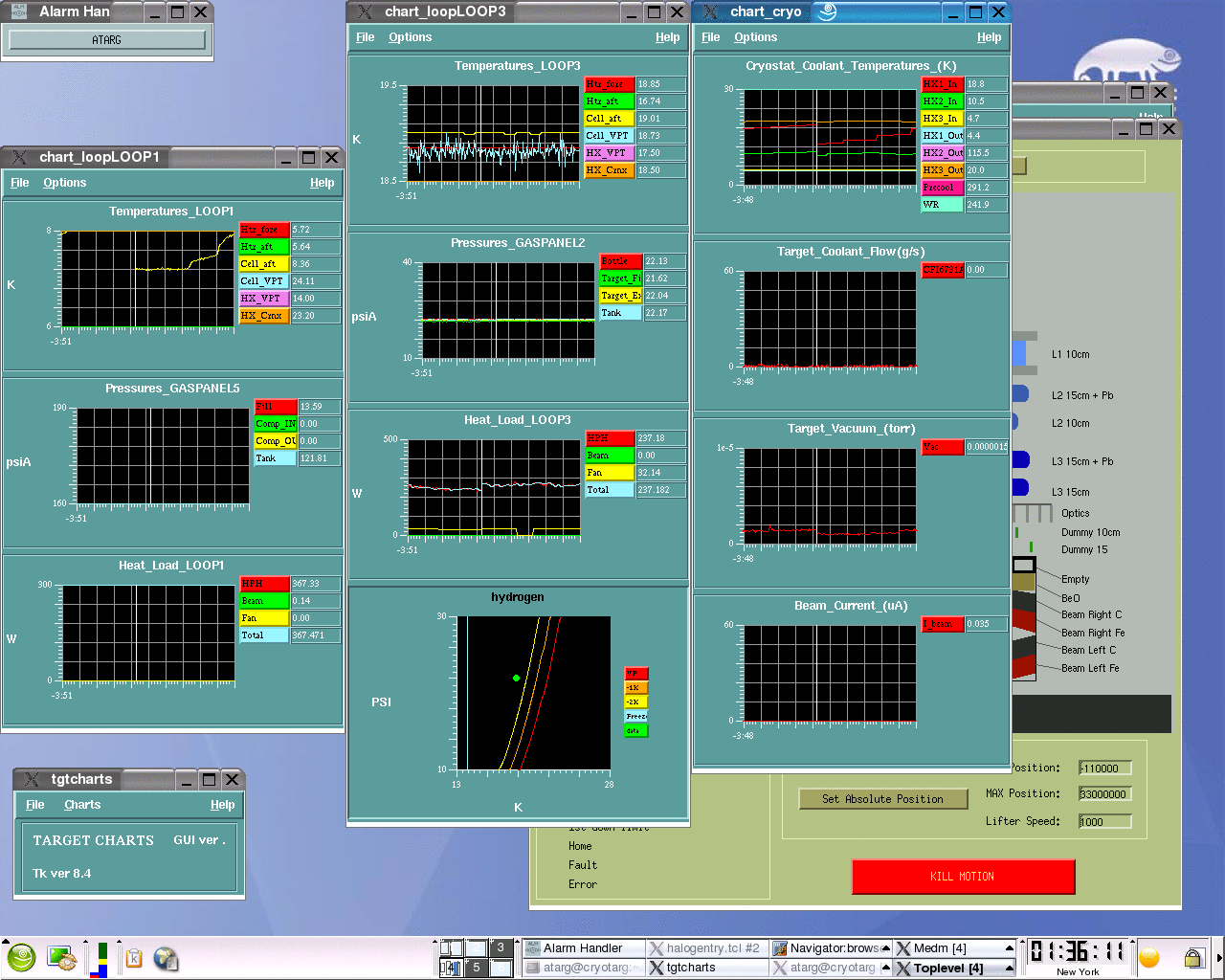Switch to virtual desktop 5 in pager
Image resolution: width=1225 pixels, height=980 pixels.
(x=476, y=968)
